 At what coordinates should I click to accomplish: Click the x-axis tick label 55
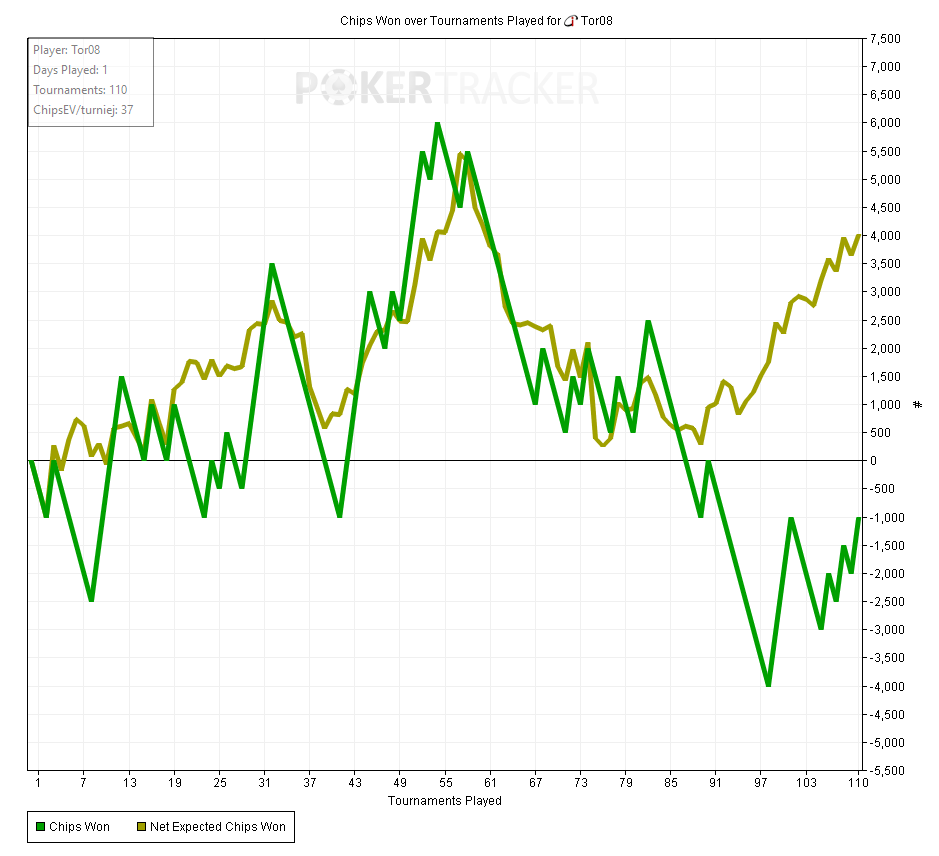[x=446, y=782]
